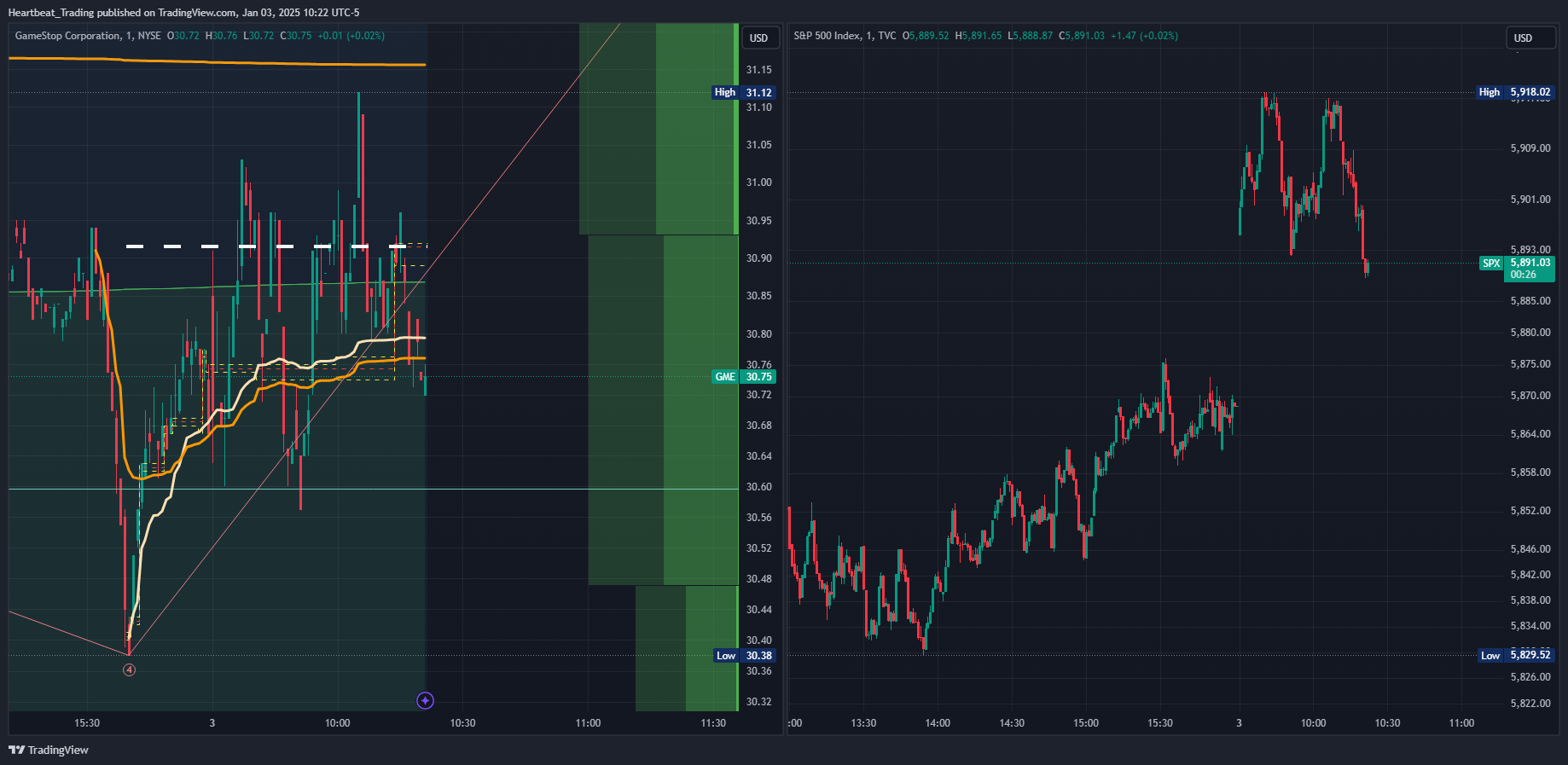Select the Low 5,829.52 label on the SPX chart
Viewport: 1568px width, 765px height.
(1516, 655)
